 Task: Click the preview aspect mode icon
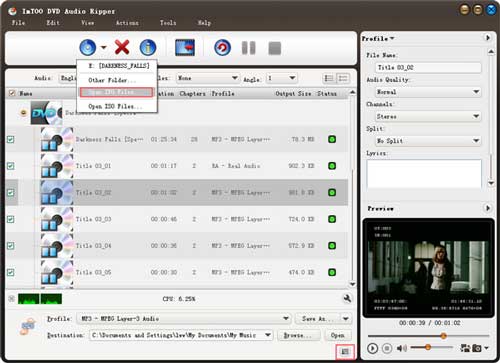tap(465, 348)
